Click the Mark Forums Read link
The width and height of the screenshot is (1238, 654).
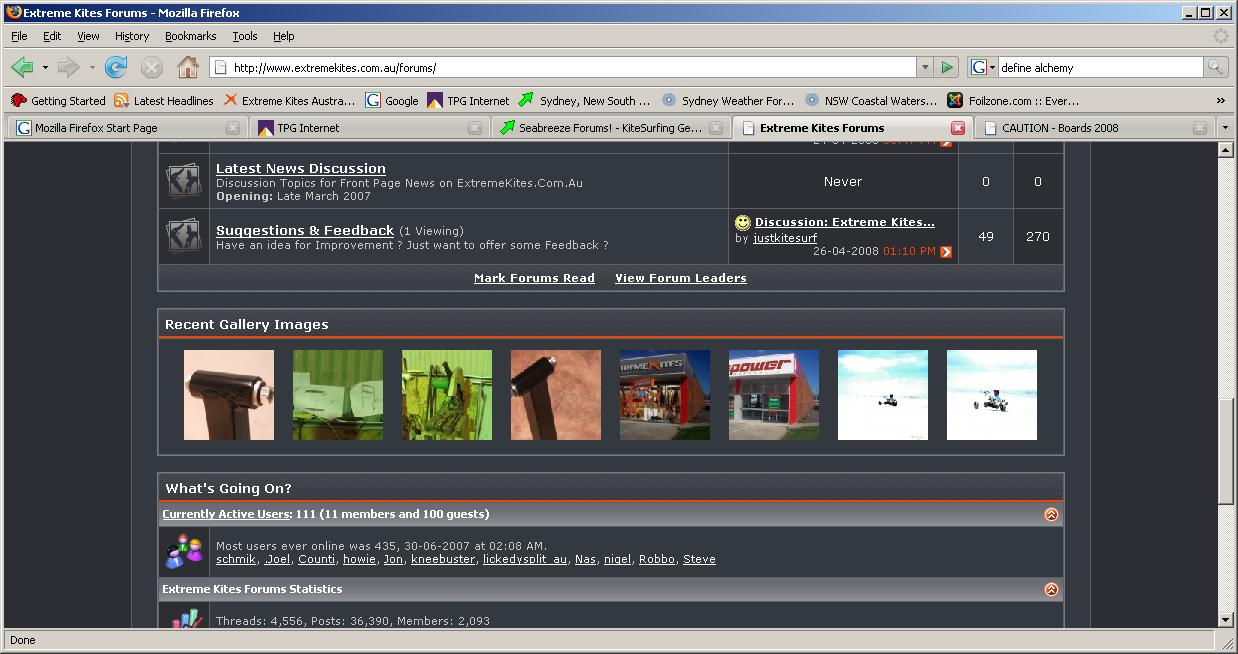(534, 278)
